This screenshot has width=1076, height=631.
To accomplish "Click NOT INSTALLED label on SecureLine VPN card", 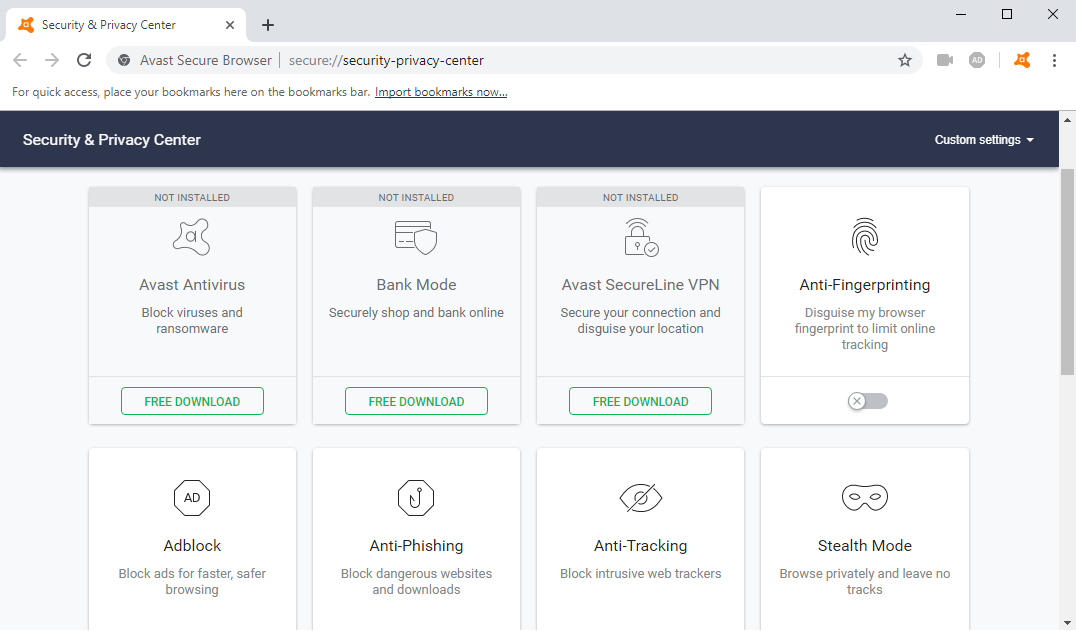I will point(640,198).
